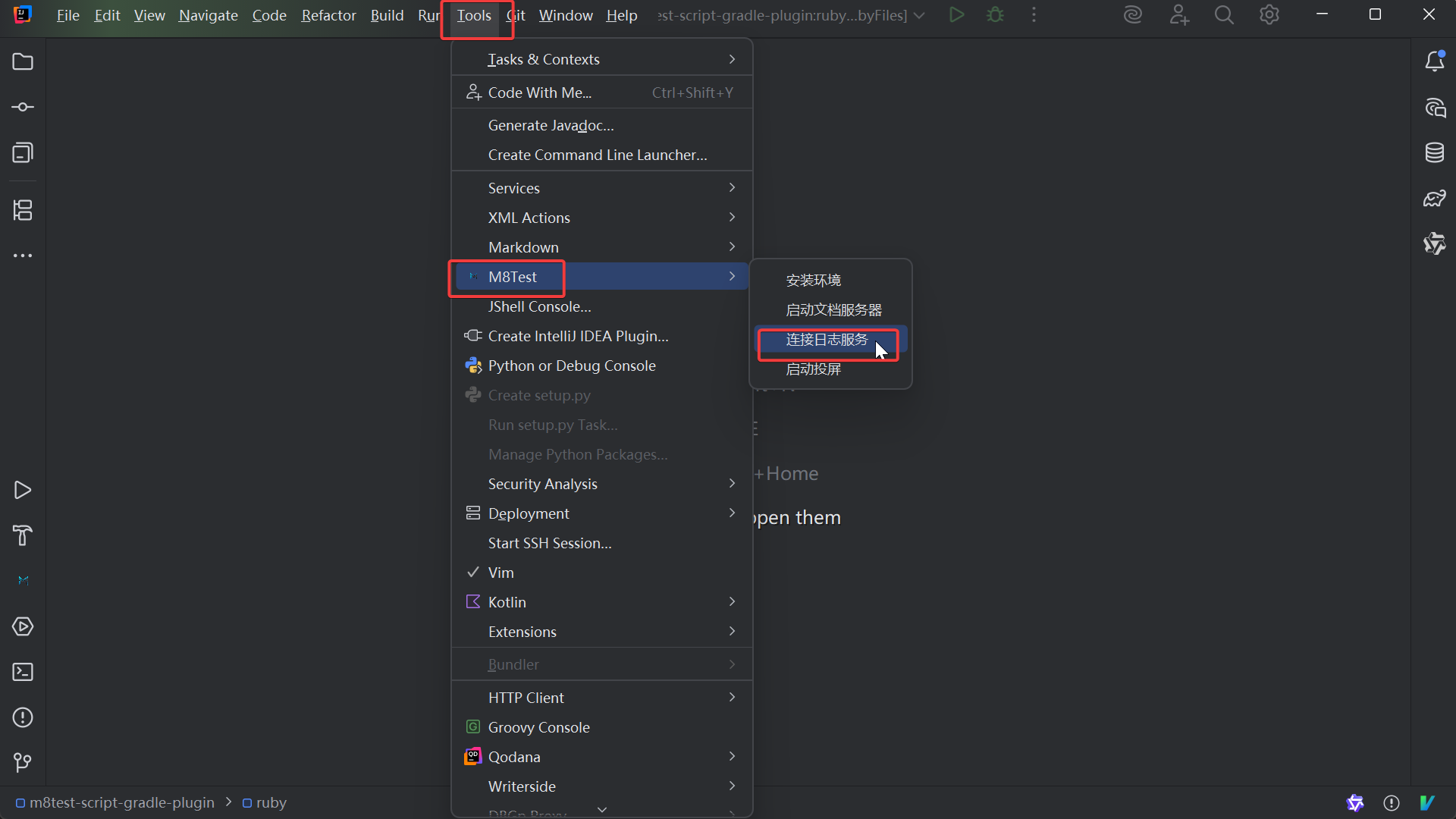Click the Notifications bell icon
Image resolution: width=1456 pixels, height=819 pixels.
point(1434,61)
